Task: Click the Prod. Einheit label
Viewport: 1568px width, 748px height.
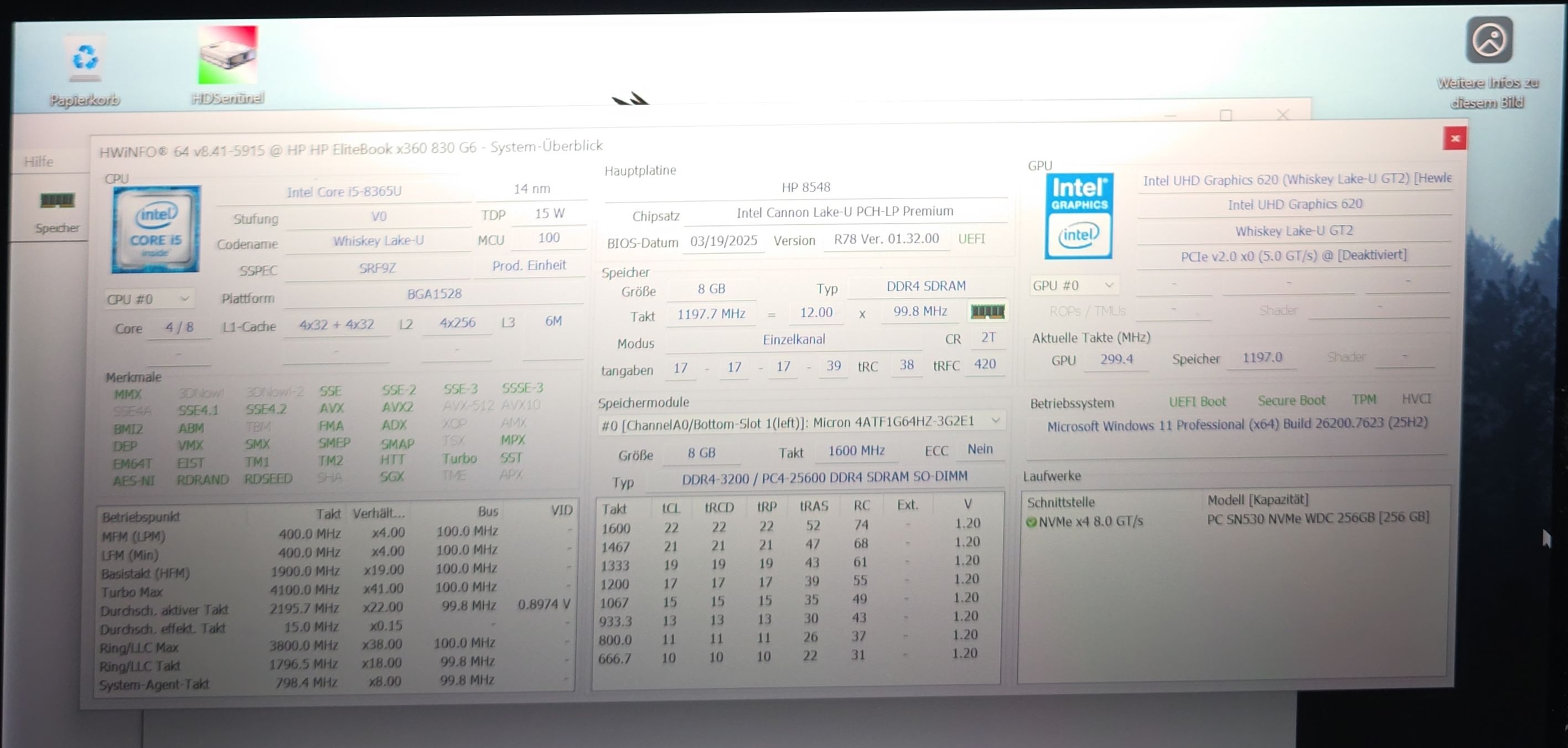Action: click(529, 266)
